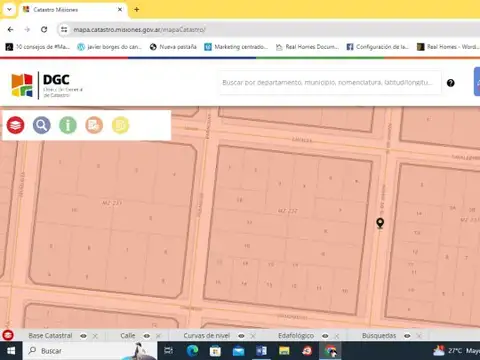Open the Nueva pestaña bookmark

click(x=173, y=47)
